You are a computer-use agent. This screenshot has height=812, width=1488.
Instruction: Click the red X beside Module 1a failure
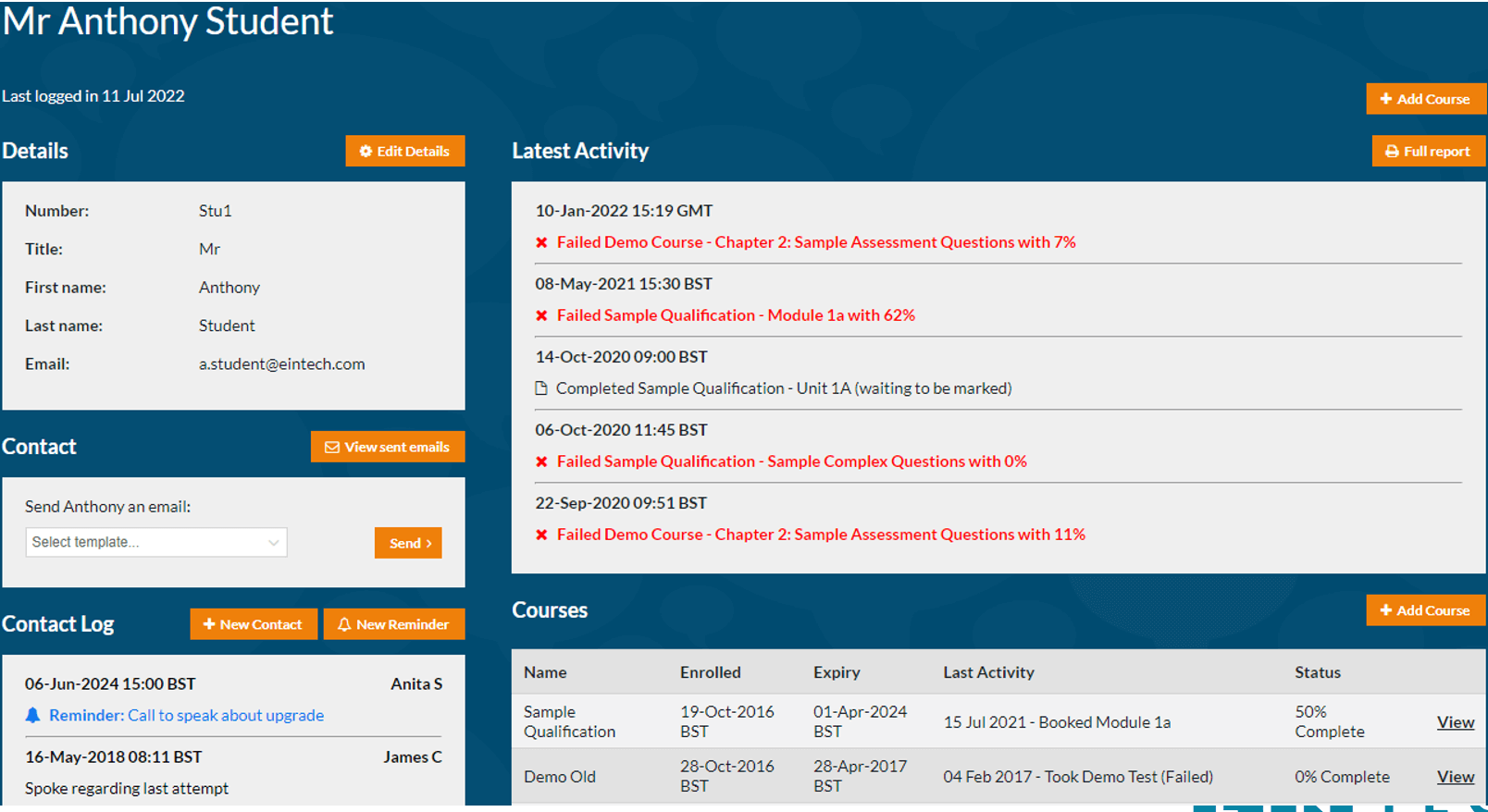(541, 315)
